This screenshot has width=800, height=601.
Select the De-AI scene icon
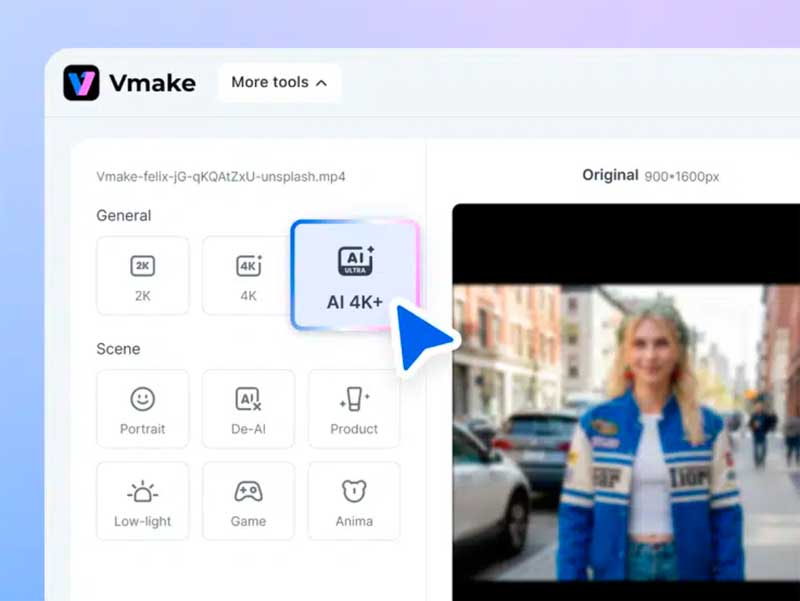pos(248,399)
